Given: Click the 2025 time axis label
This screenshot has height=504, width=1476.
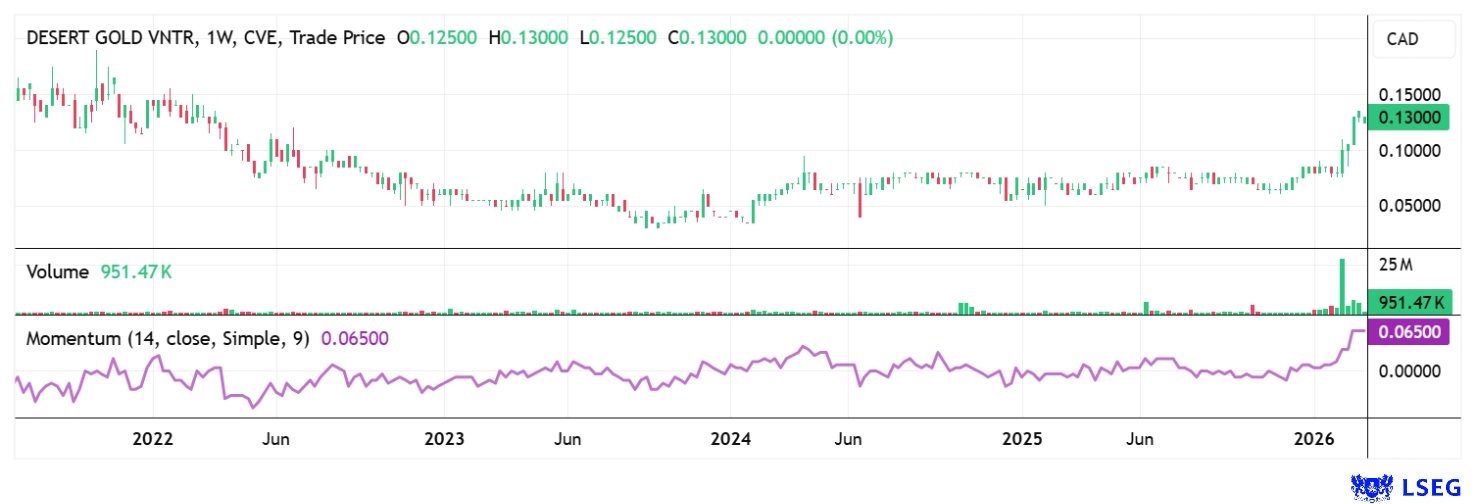Looking at the screenshot, I should 1022,439.
